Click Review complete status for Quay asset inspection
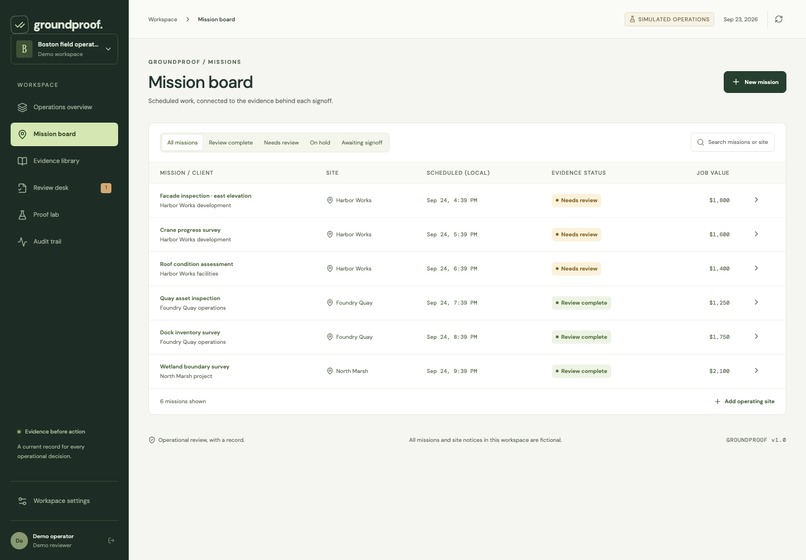 (581, 303)
